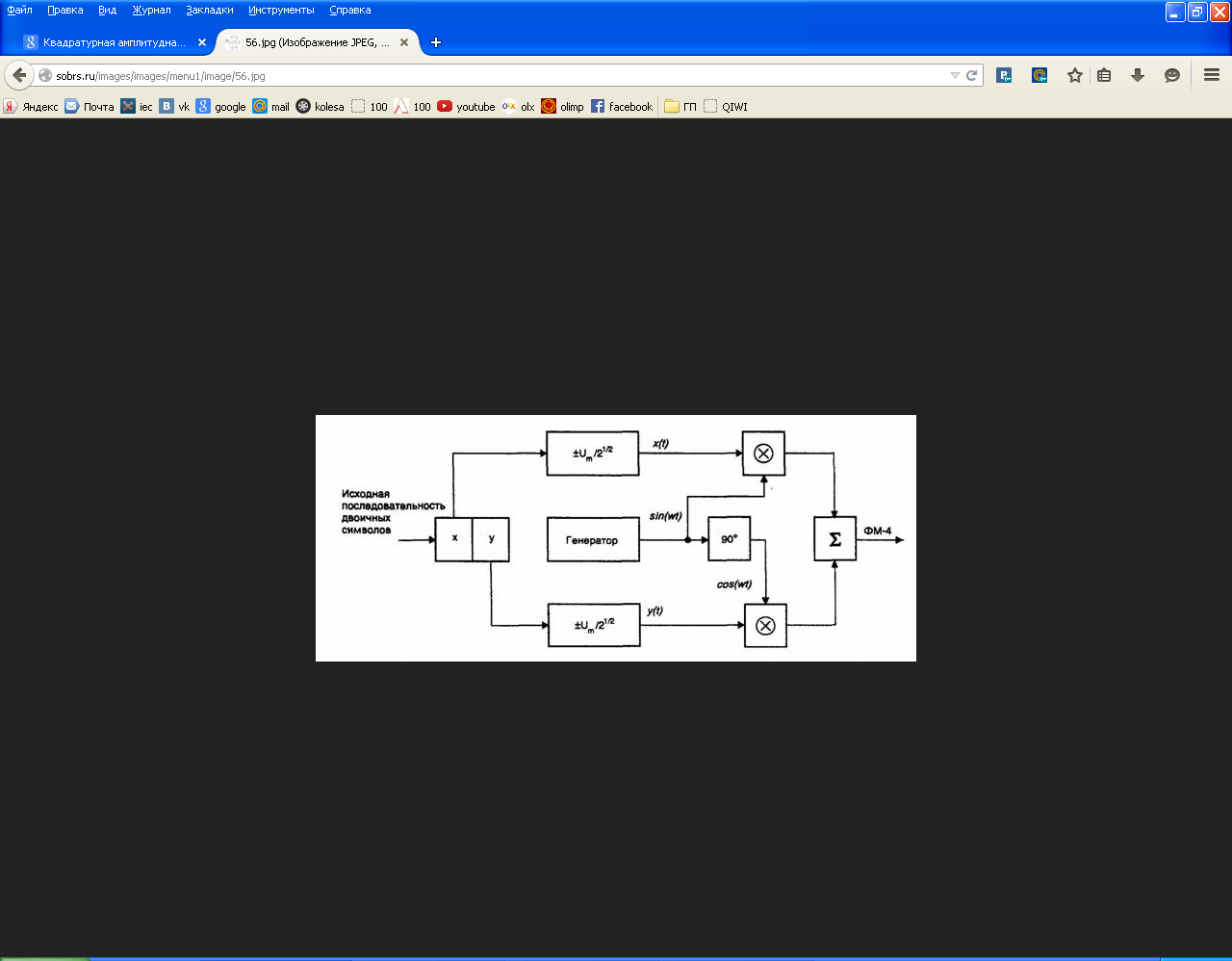Open the youtube bookmark
Image resolution: width=1232 pixels, height=961 pixels.
(x=466, y=107)
